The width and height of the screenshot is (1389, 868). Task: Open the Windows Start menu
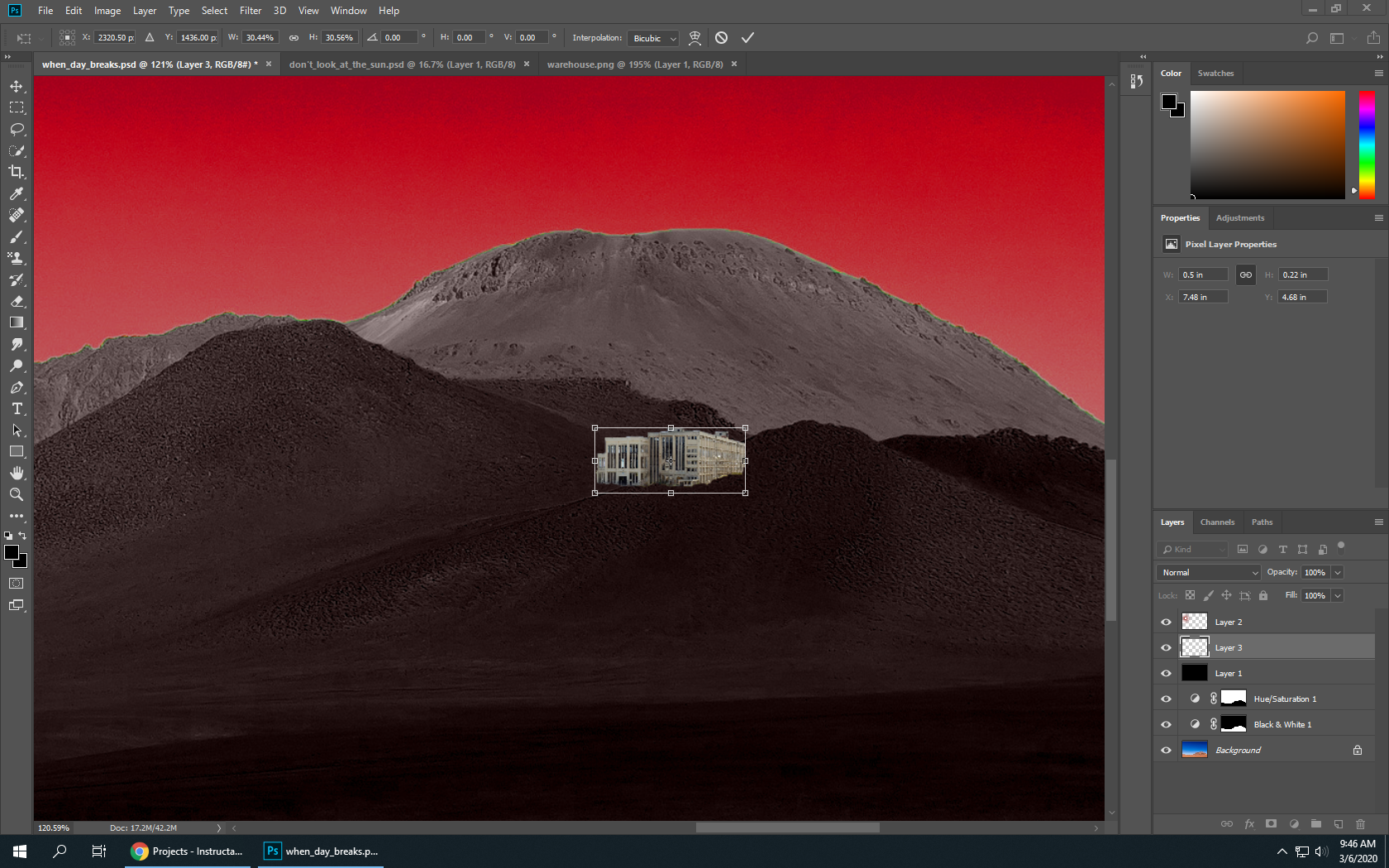tap(20, 851)
